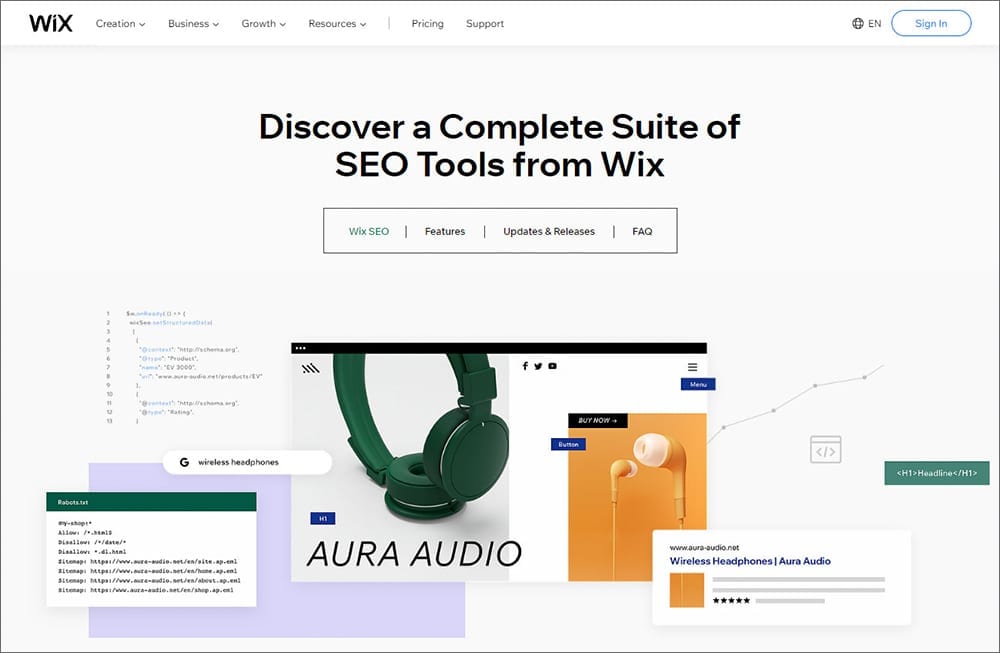This screenshot has height=653, width=1000.
Task: Click the Sign In button
Action: tap(931, 24)
